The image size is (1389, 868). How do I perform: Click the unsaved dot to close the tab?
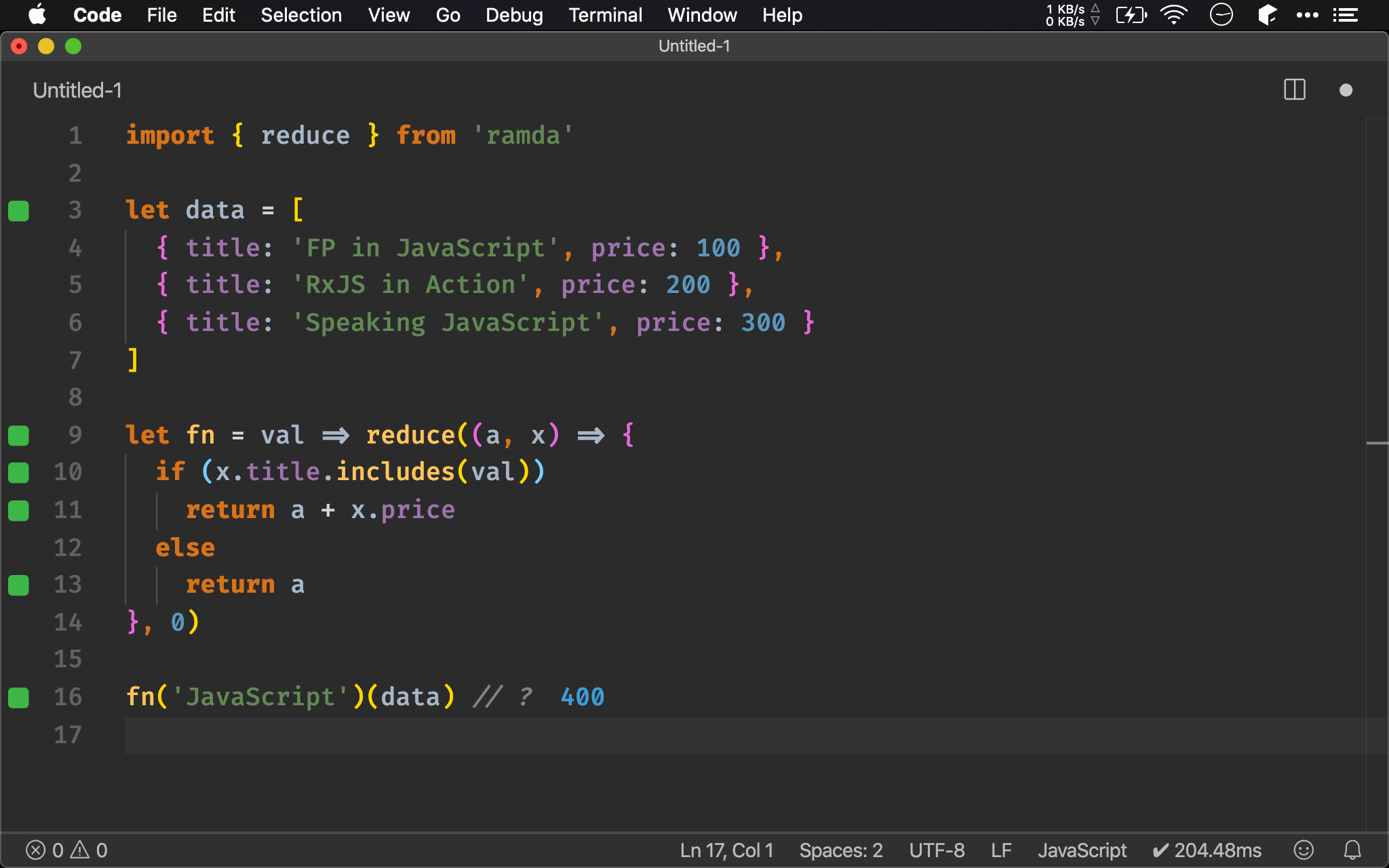click(1346, 90)
